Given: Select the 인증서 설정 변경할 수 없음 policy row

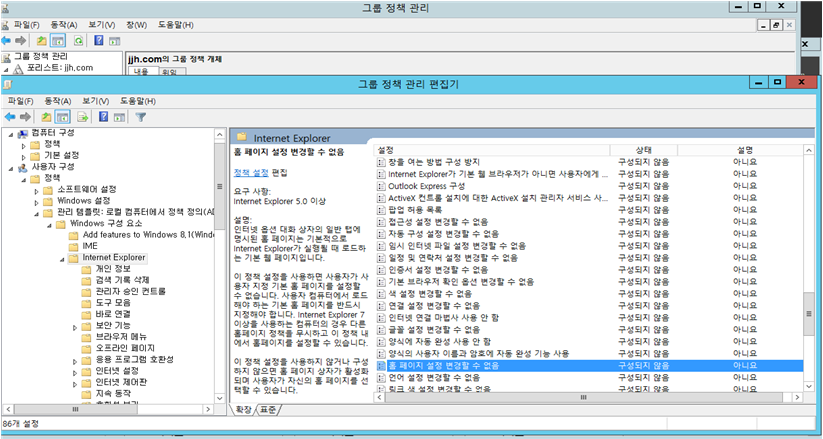Looking at the screenshot, I should pos(589,270).
